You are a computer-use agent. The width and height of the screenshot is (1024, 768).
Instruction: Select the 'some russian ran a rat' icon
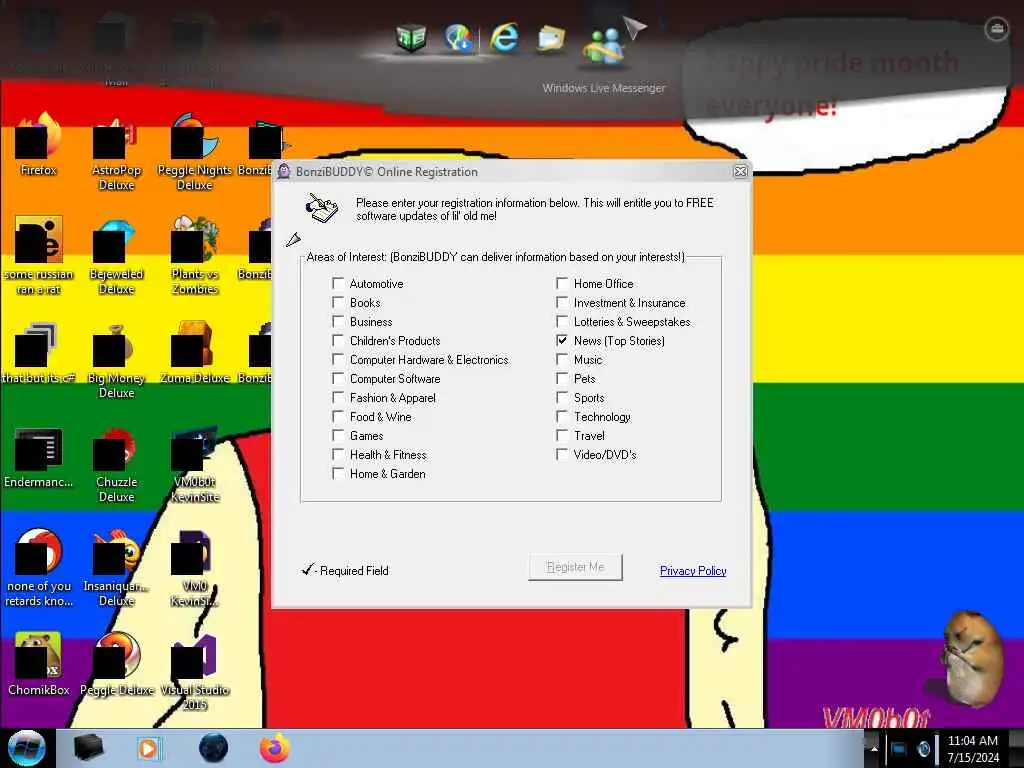(39, 256)
